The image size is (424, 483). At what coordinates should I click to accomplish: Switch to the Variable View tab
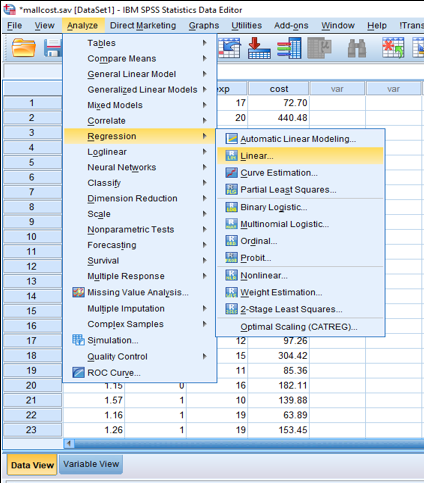pyautogui.click(x=91, y=464)
